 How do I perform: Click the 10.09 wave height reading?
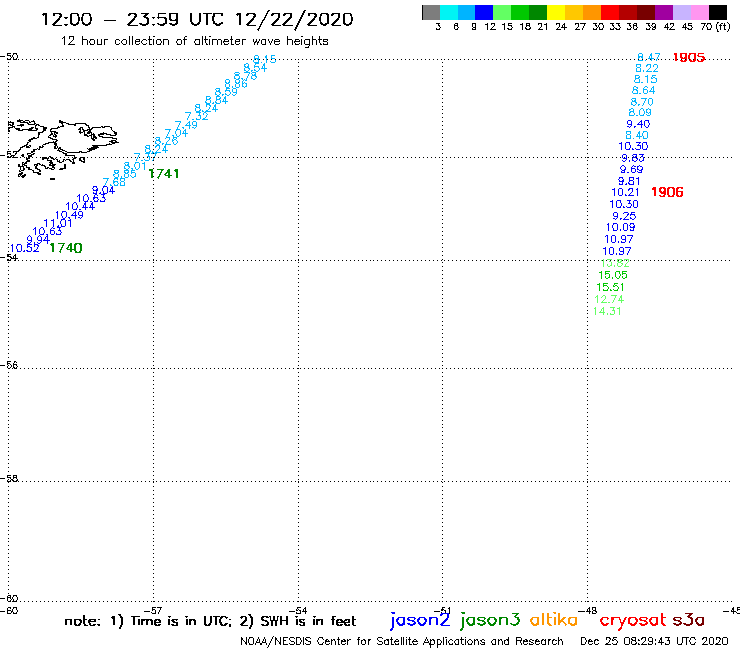click(621, 228)
